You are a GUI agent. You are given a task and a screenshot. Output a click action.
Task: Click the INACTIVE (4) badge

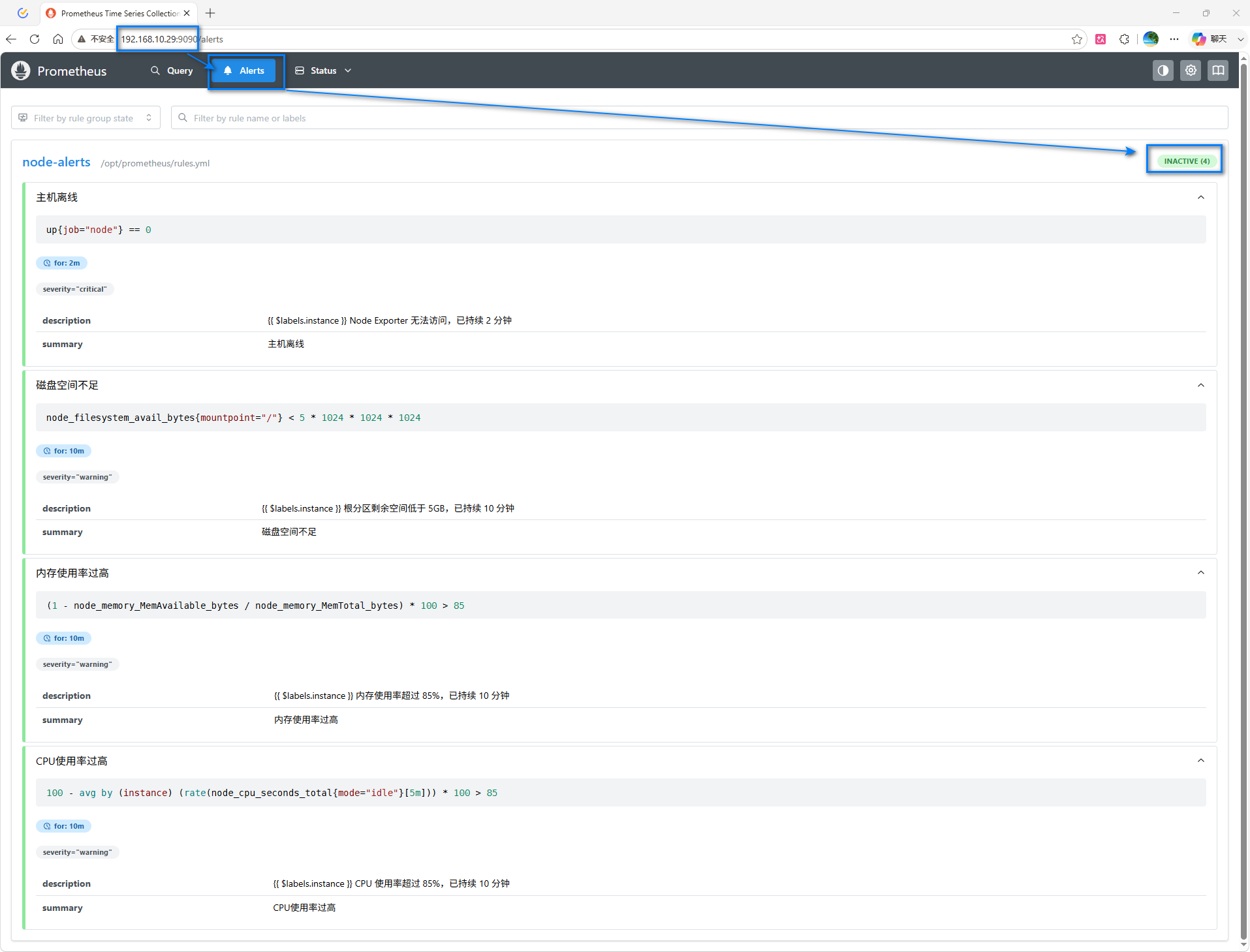1187,161
